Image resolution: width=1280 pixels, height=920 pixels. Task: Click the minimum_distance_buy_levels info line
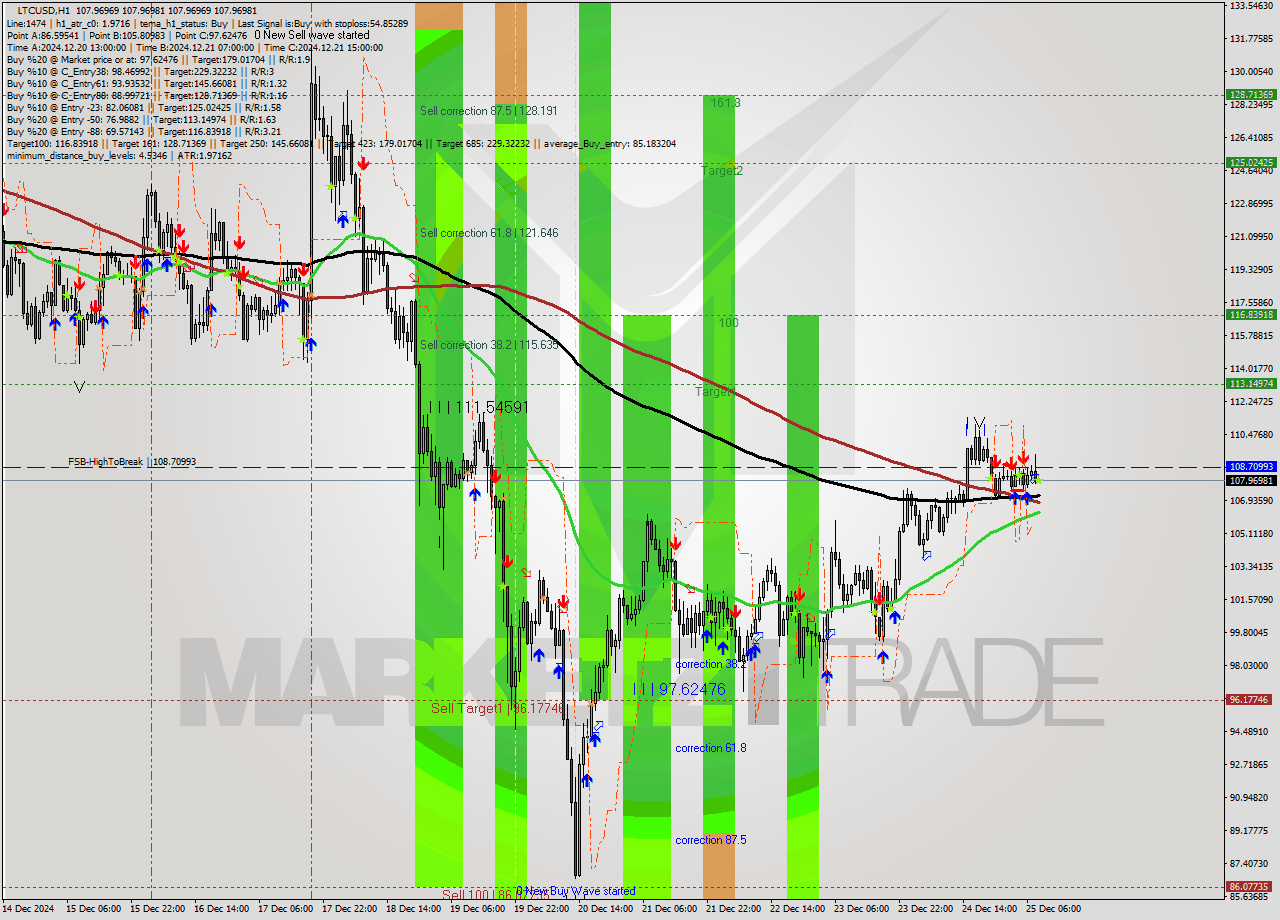tap(120, 155)
